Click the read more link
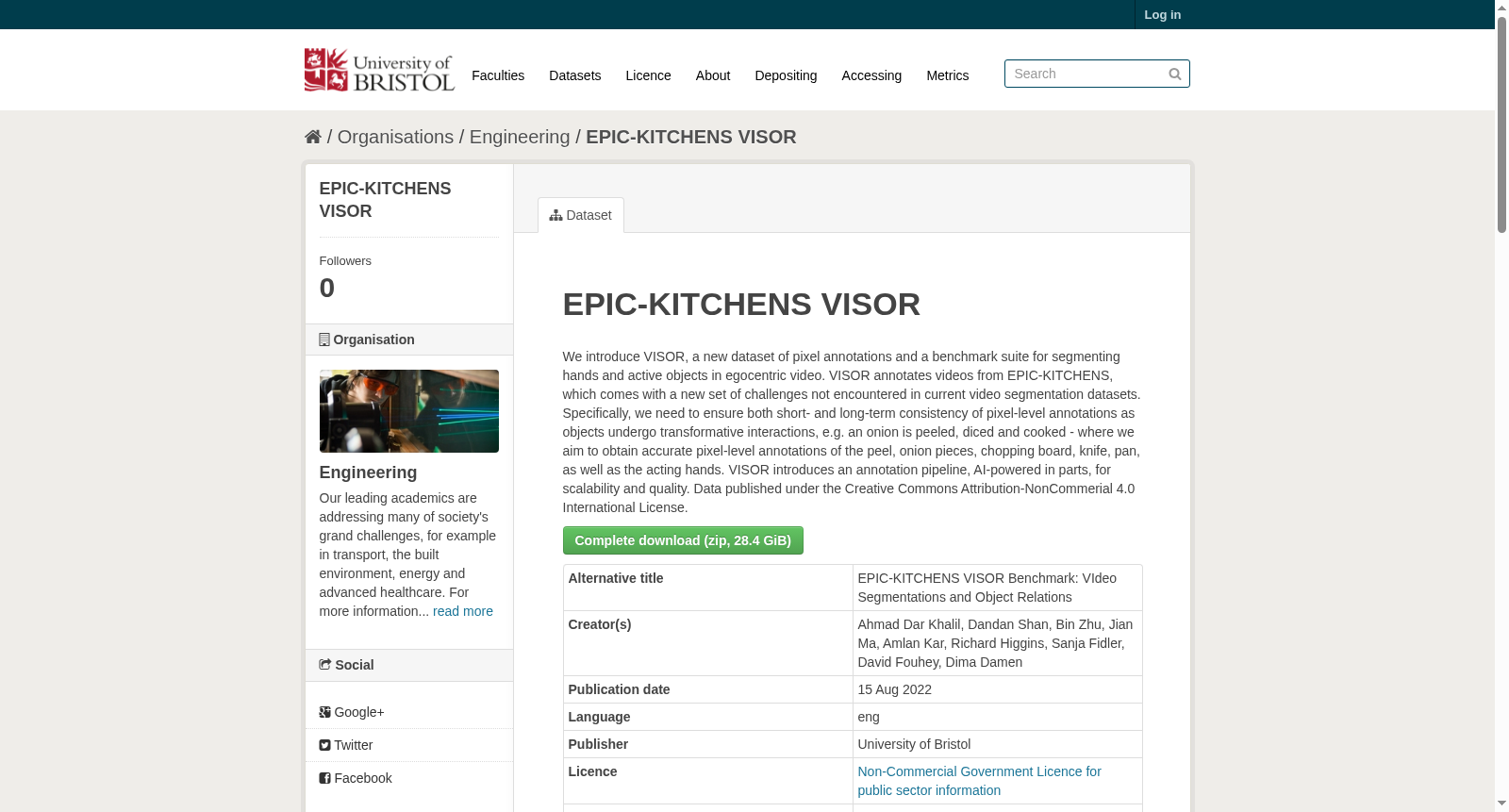The width and height of the screenshot is (1509, 812). click(x=463, y=611)
